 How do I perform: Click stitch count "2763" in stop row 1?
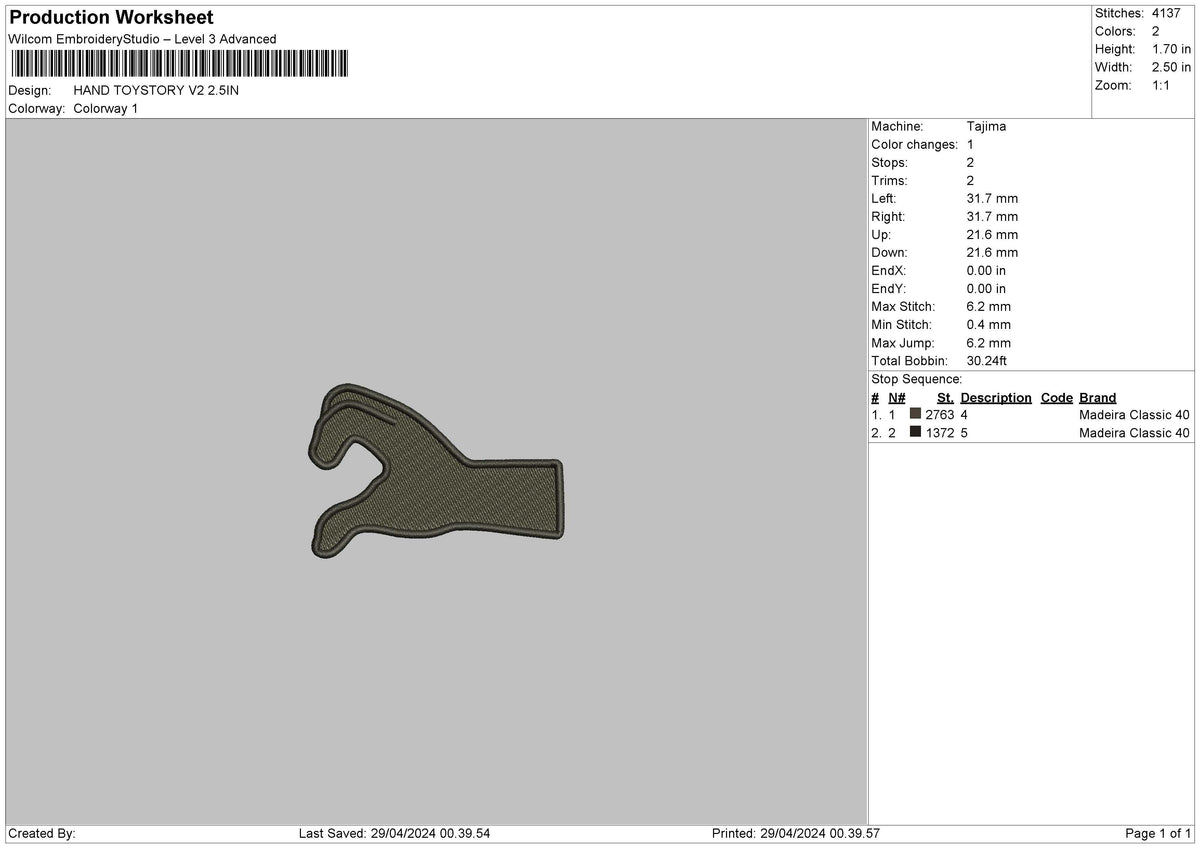[940, 414]
